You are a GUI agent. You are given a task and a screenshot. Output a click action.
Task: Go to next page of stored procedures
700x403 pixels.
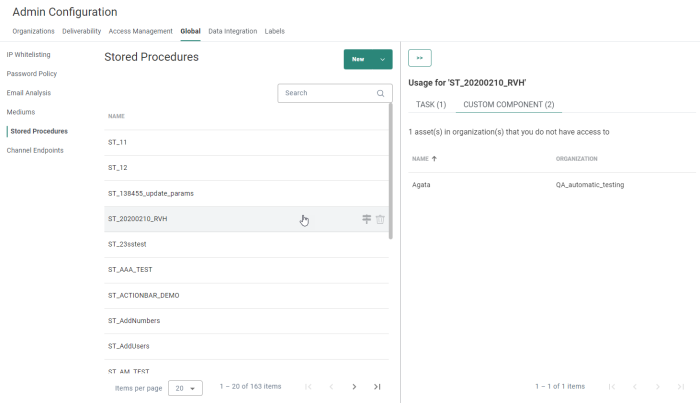point(354,386)
